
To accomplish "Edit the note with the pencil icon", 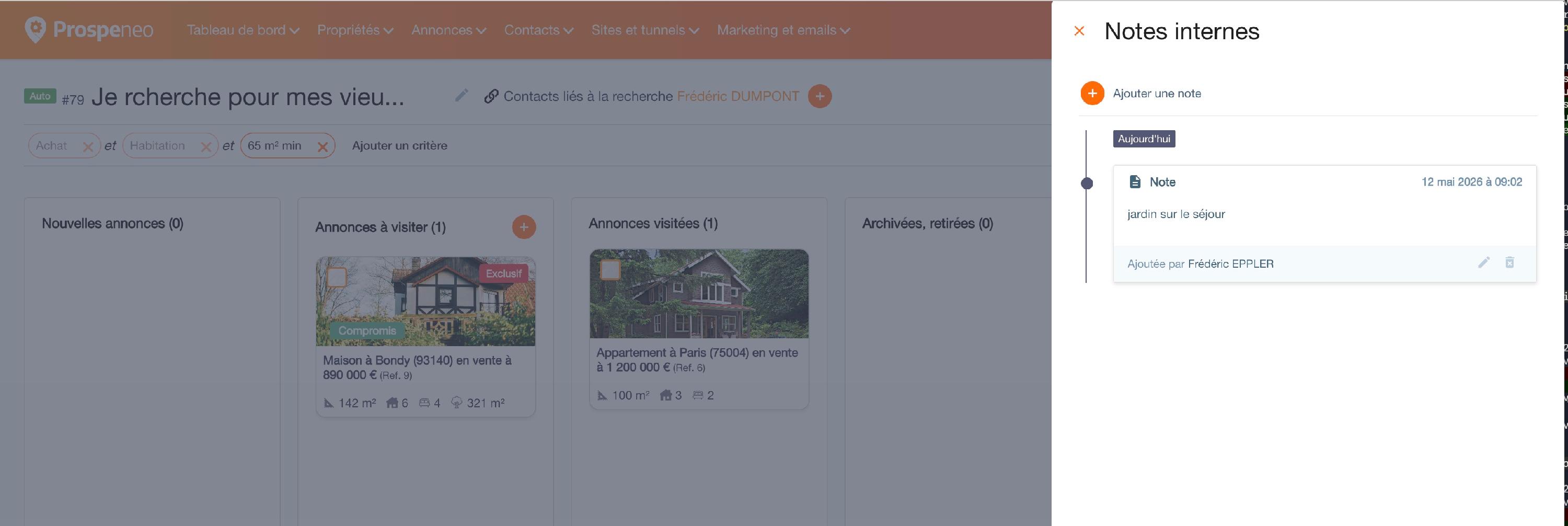I will coord(1483,262).
